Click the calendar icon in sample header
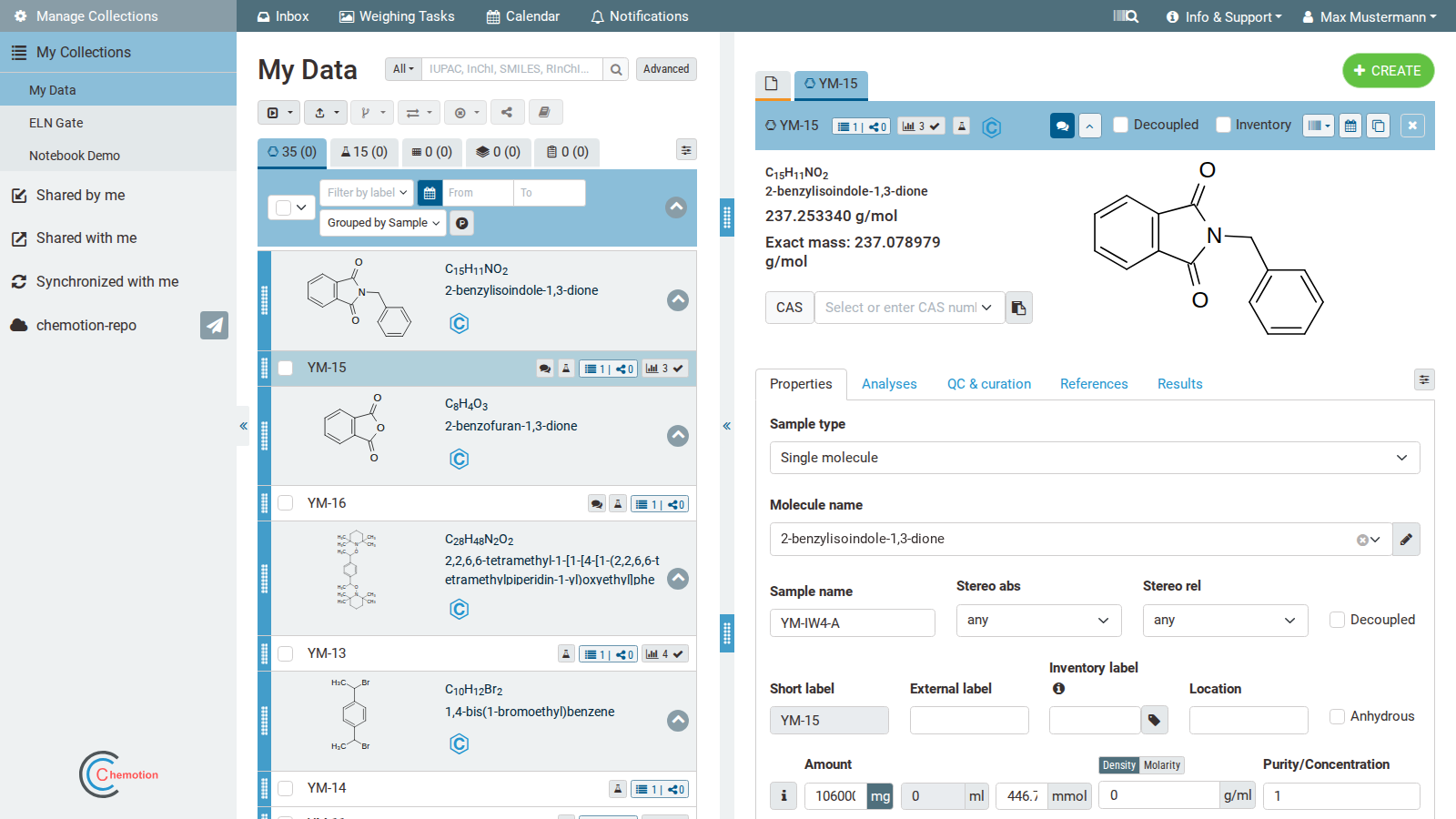The height and width of the screenshot is (819, 1456). (x=1350, y=126)
